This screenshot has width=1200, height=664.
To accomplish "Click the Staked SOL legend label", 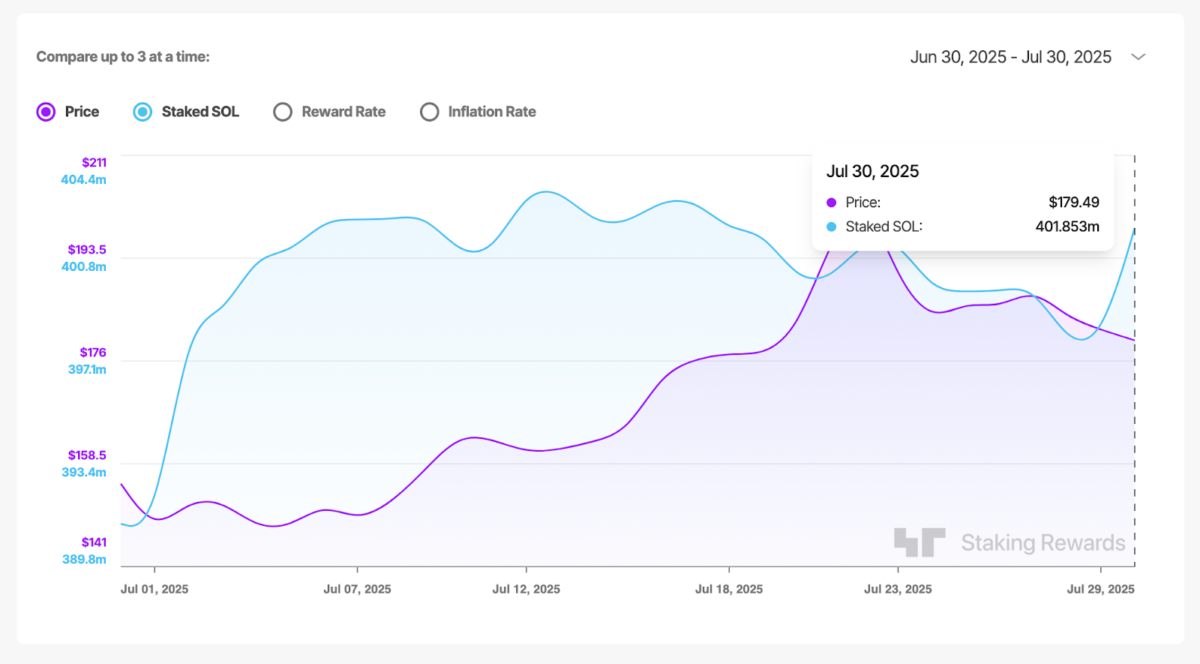I will point(200,112).
